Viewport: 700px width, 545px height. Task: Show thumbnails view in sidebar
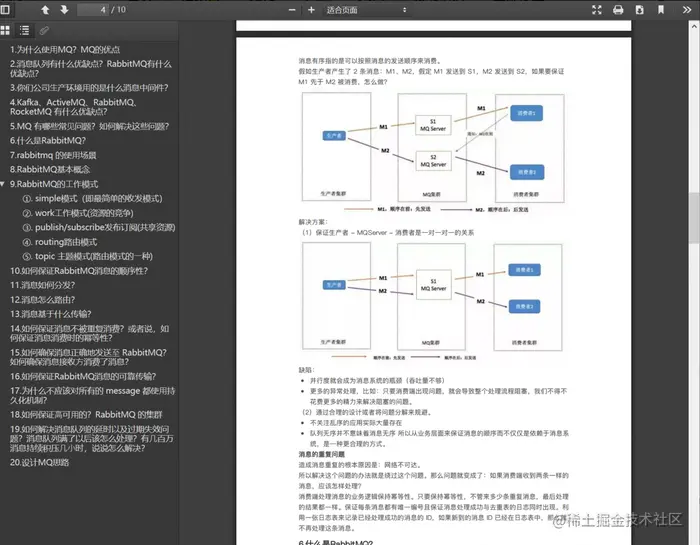(x=5, y=30)
